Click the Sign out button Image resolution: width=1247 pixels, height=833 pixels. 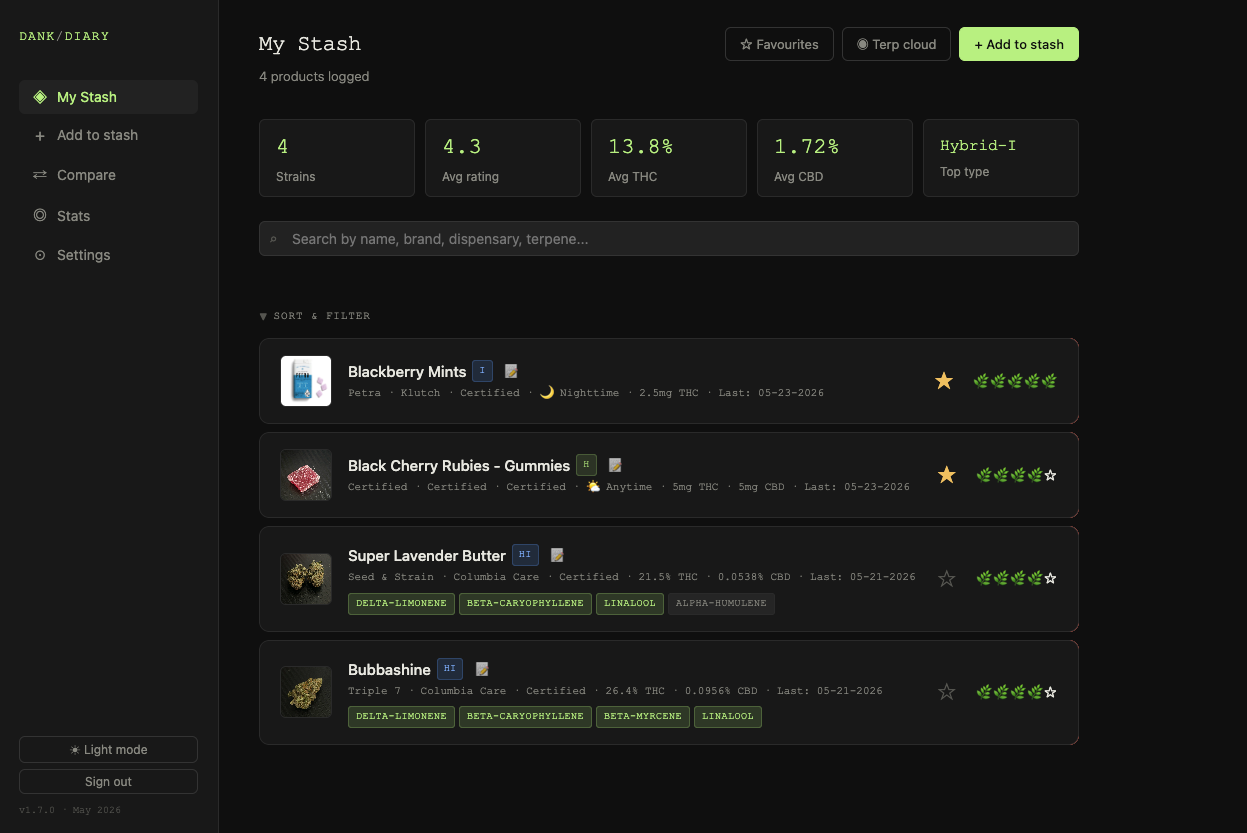point(108,782)
